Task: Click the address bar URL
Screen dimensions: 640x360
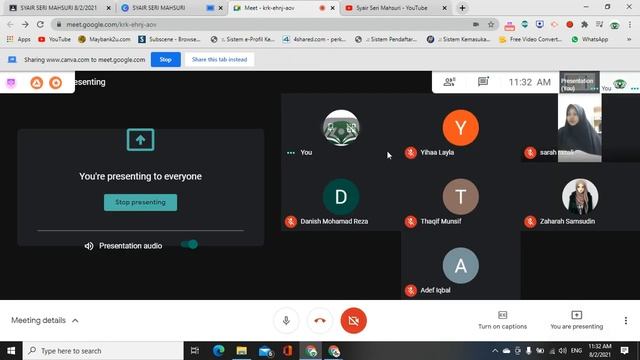Action: (111, 24)
